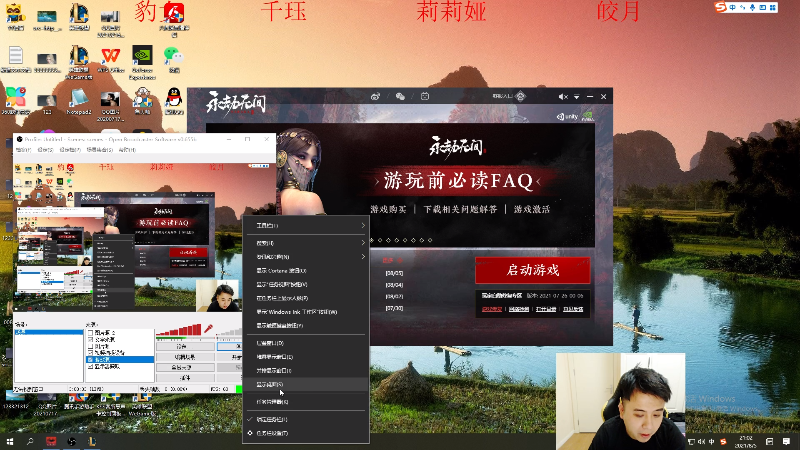800x450 pixels.
Task: Open the League of Legends WeGame desktop shortcut
Action: tap(79, 61)
